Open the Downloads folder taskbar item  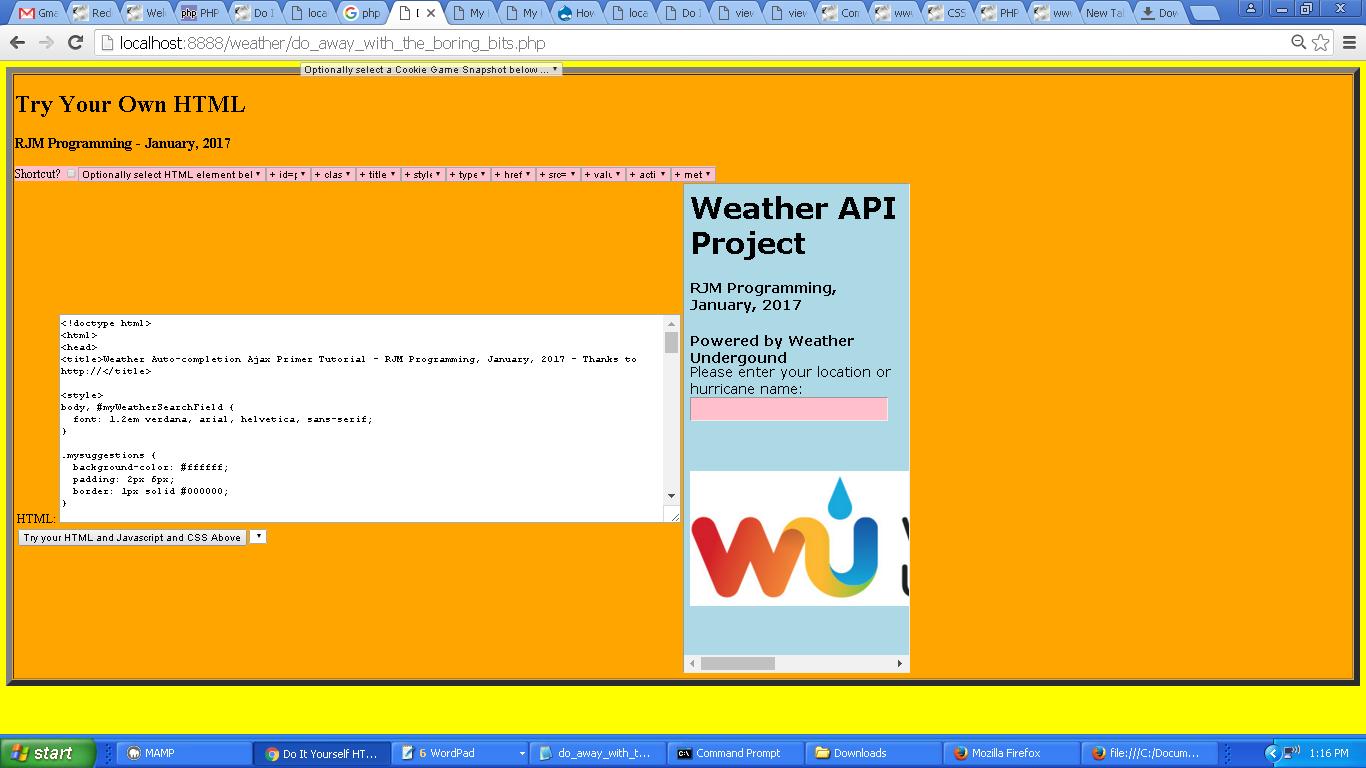[x=875, y=753]
